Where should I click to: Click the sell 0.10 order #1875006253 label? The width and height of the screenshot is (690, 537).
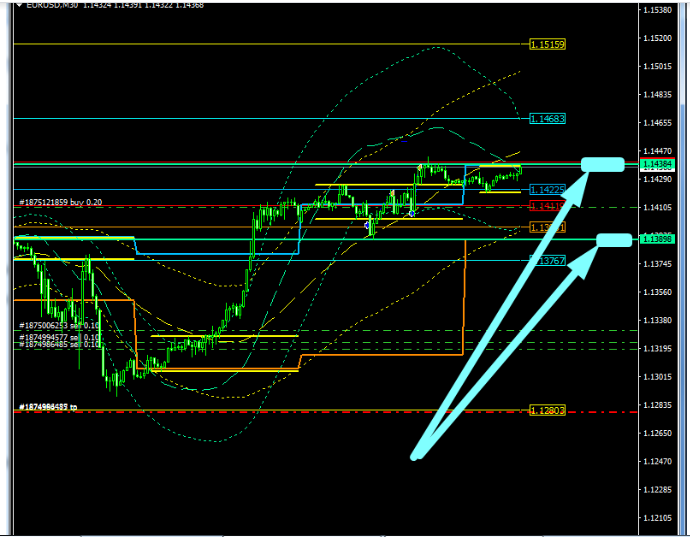[x=59, y=326]
